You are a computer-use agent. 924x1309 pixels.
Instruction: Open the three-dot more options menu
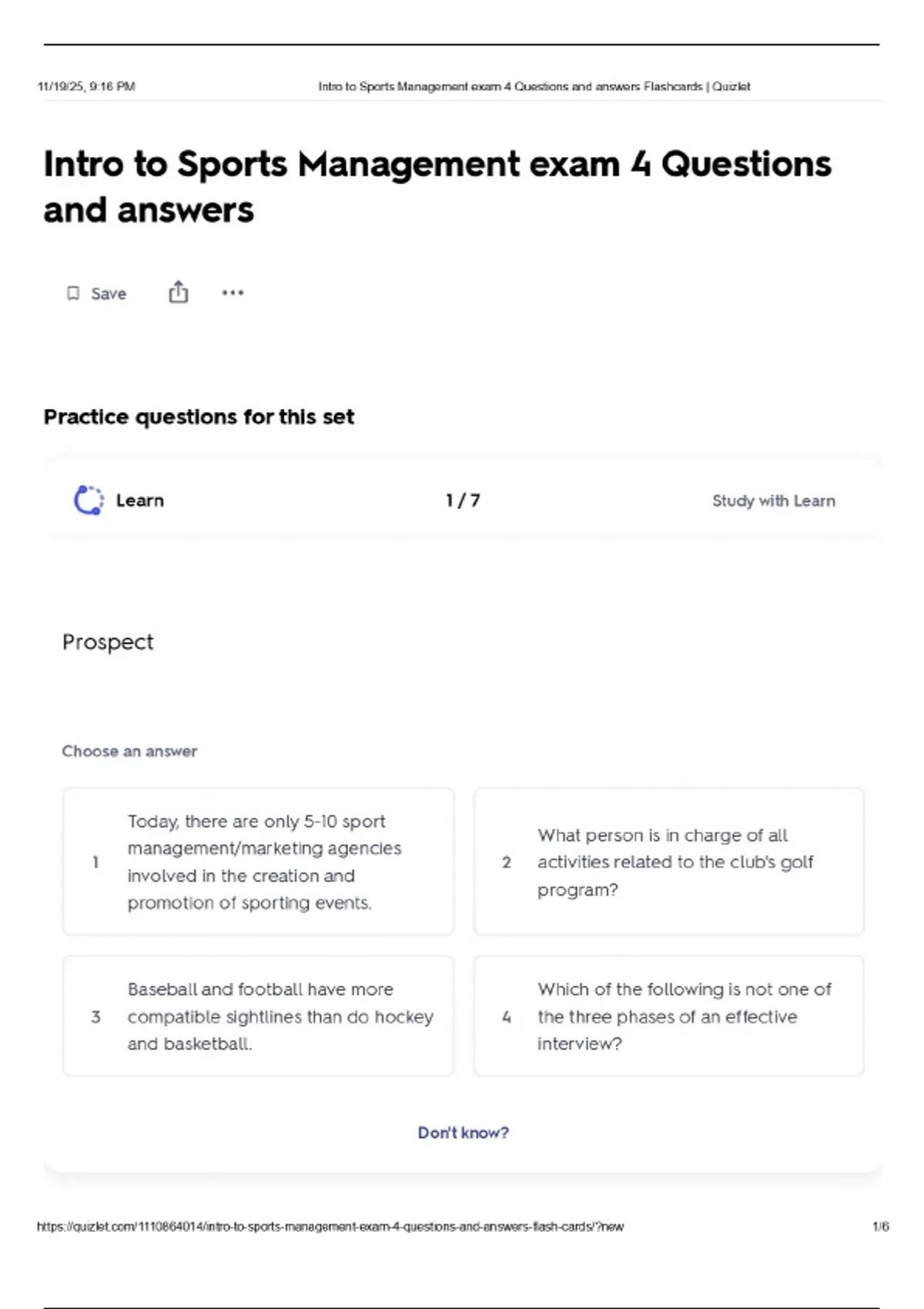click(233, 293)
